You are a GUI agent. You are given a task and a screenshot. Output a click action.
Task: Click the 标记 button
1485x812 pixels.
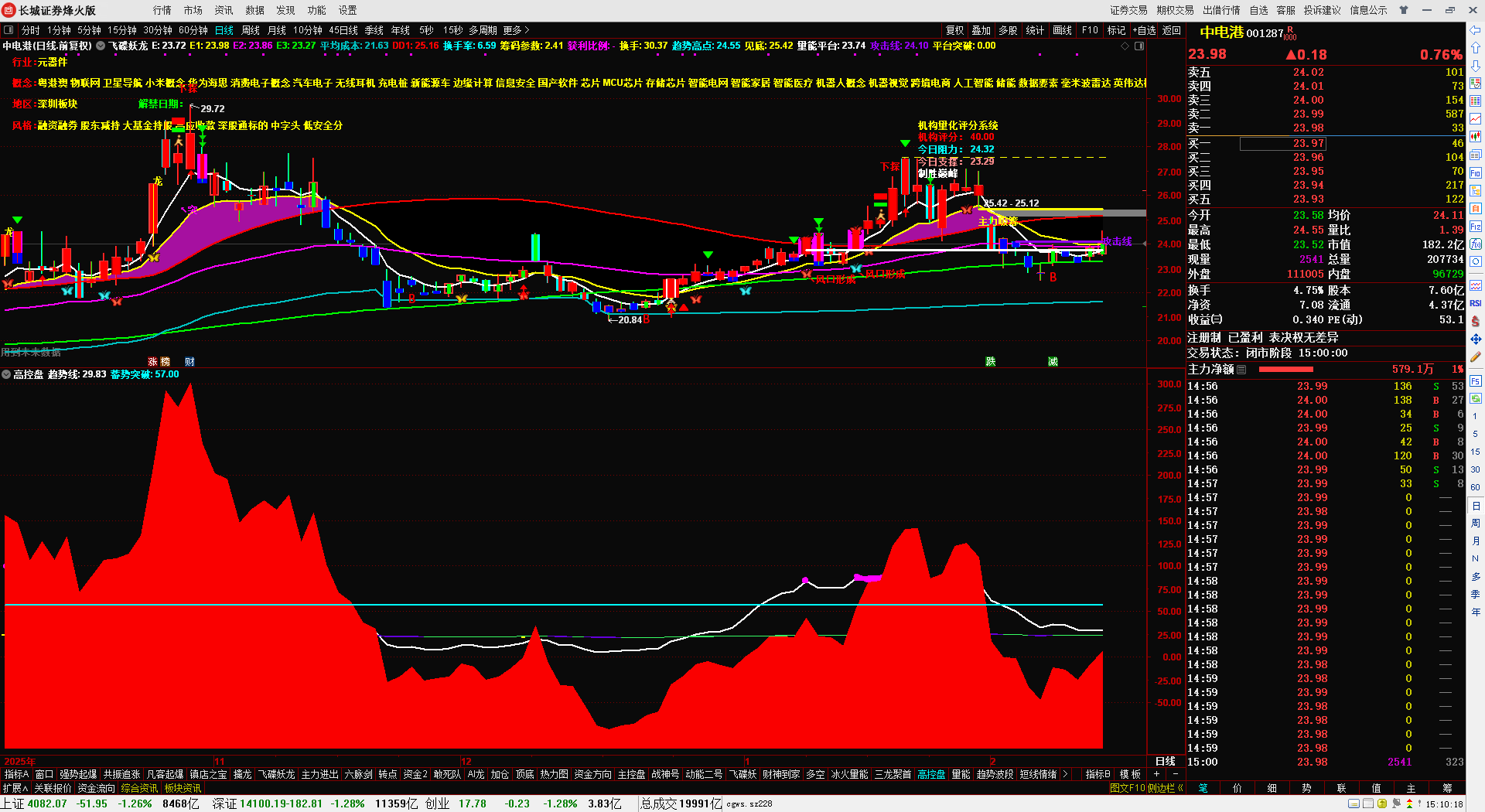[1116, 30]
